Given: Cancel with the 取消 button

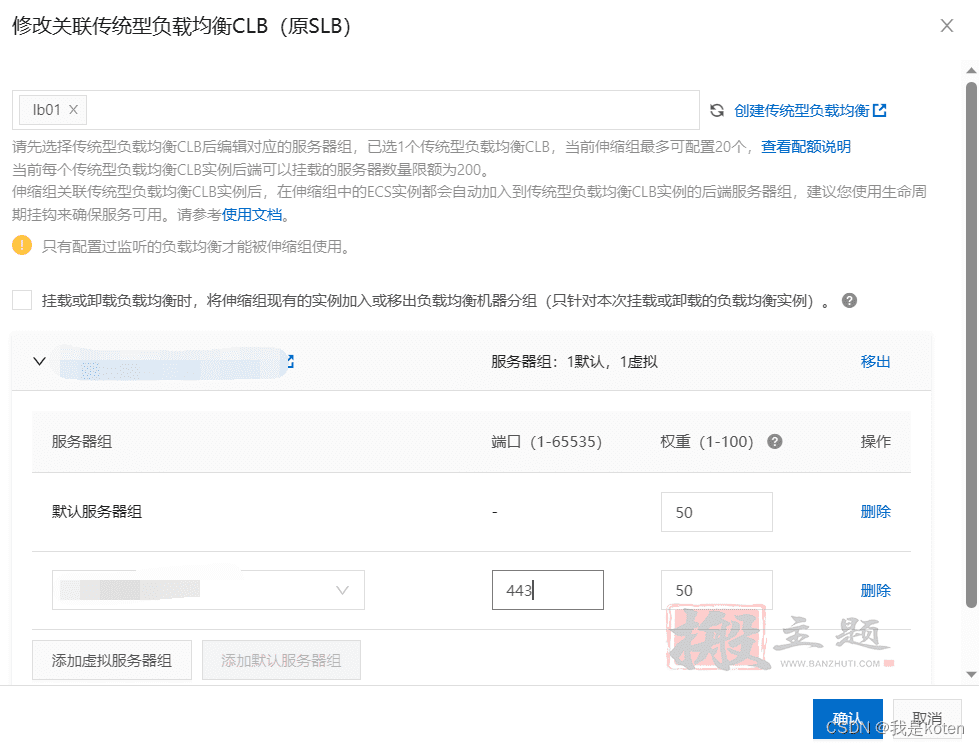Looking at the screenshot, I should 927,719.
